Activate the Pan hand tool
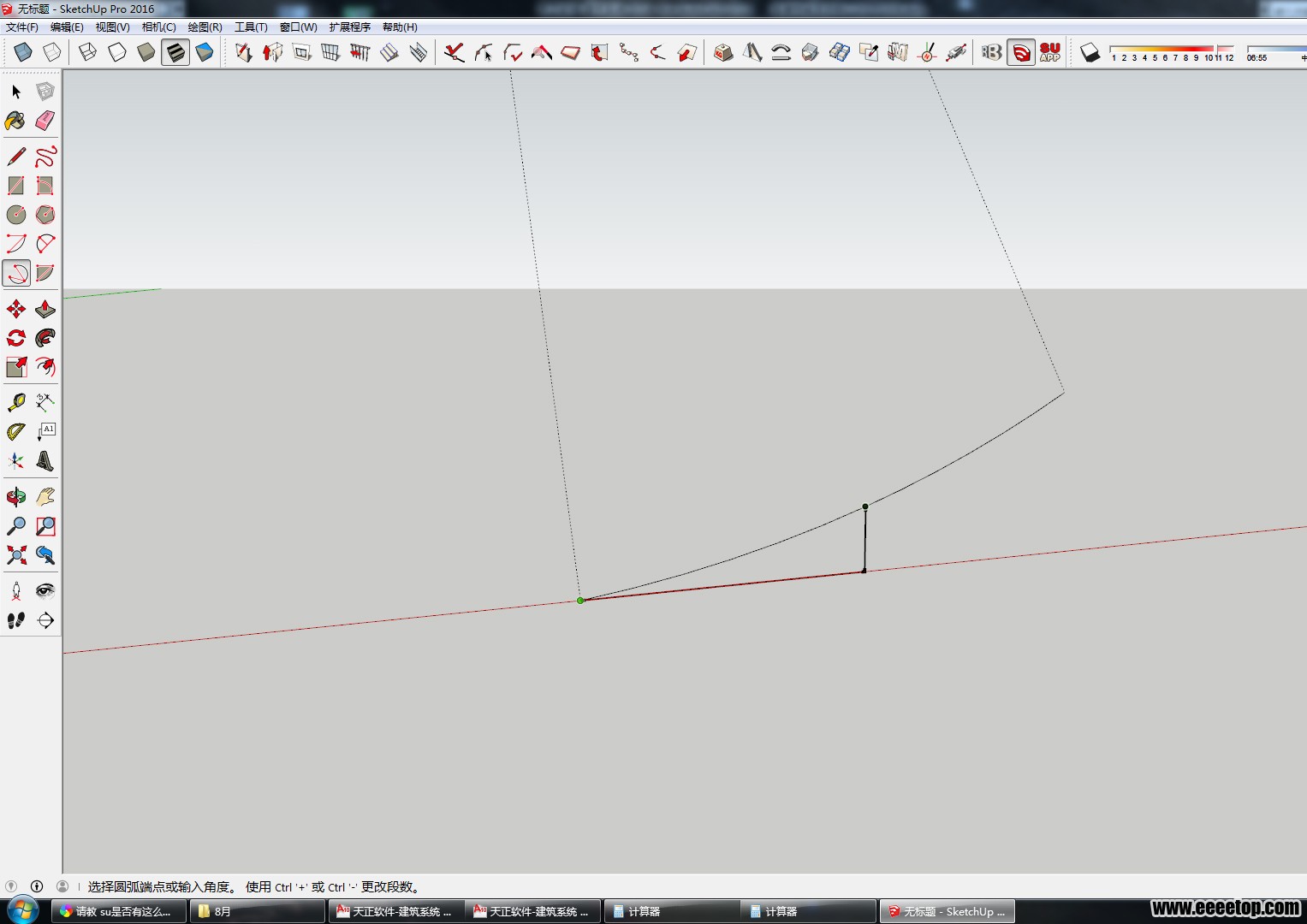 pos(45,497)
